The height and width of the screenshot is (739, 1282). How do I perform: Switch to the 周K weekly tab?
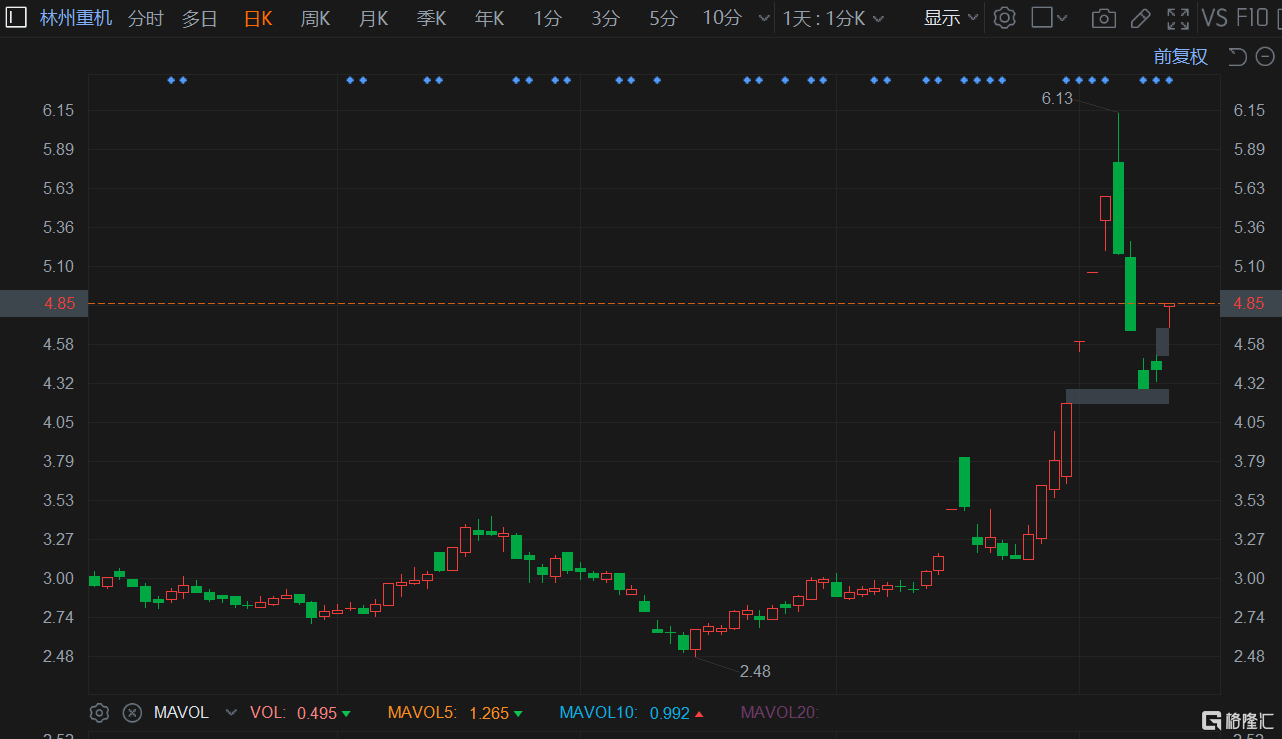[x=315, y=18]
